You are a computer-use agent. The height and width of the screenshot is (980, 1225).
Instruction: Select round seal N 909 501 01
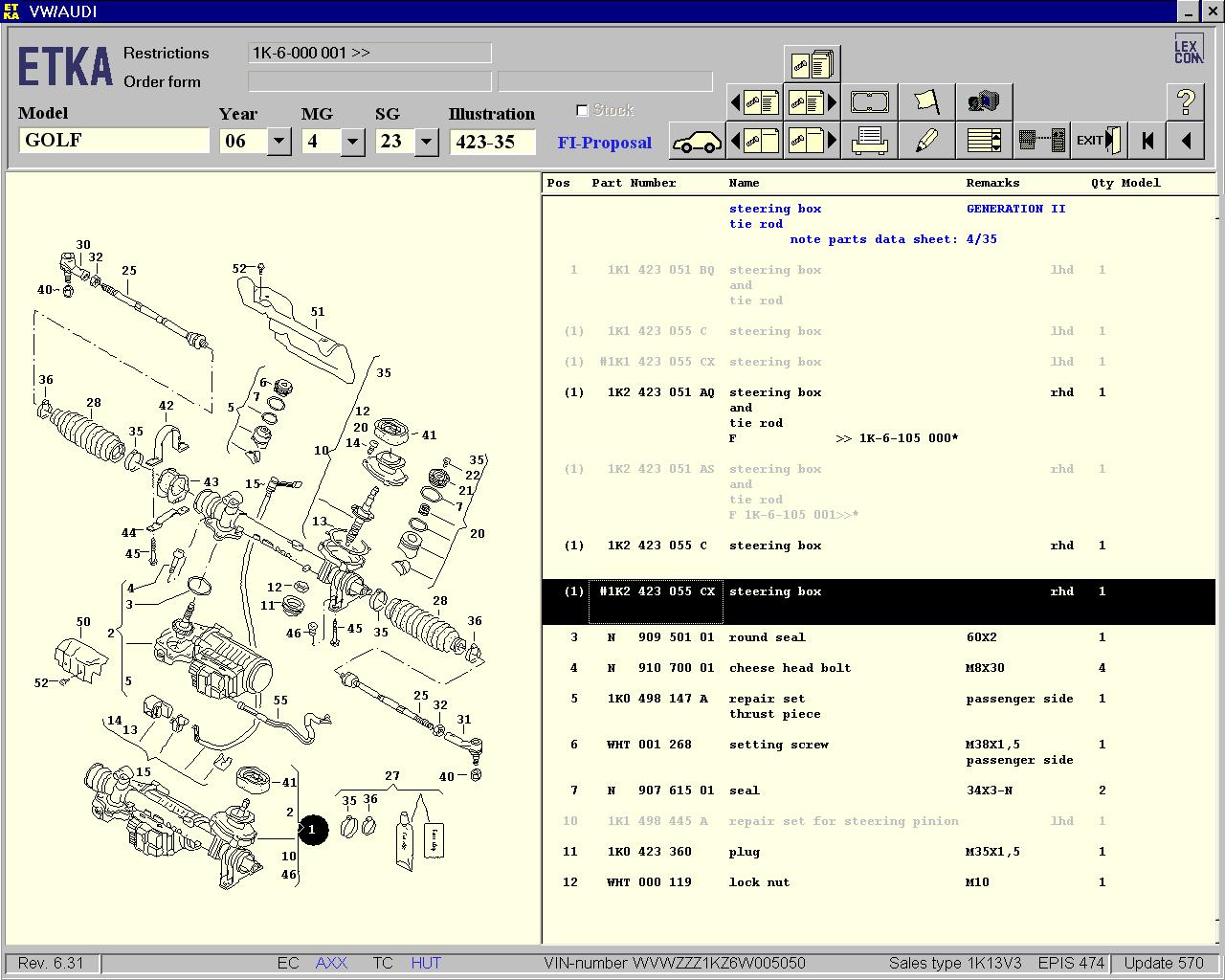pos(879,637)
